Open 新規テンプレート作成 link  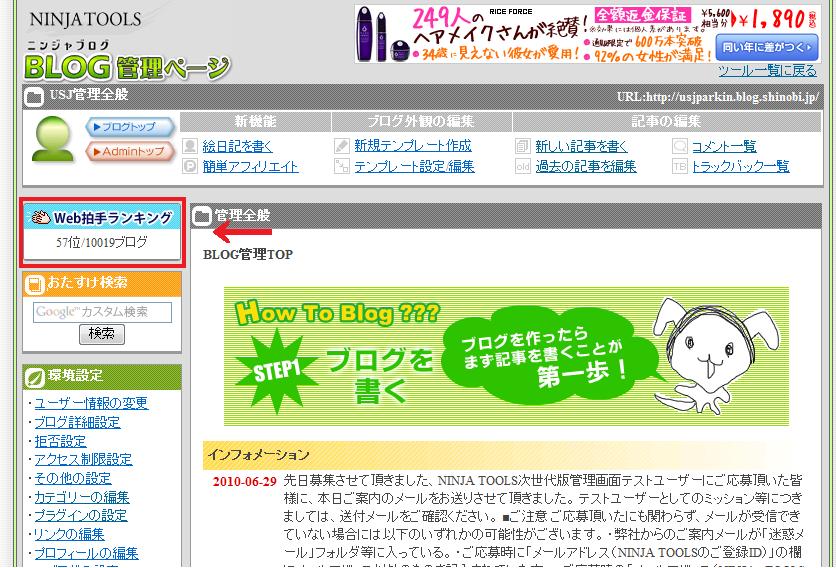(413, 146)
